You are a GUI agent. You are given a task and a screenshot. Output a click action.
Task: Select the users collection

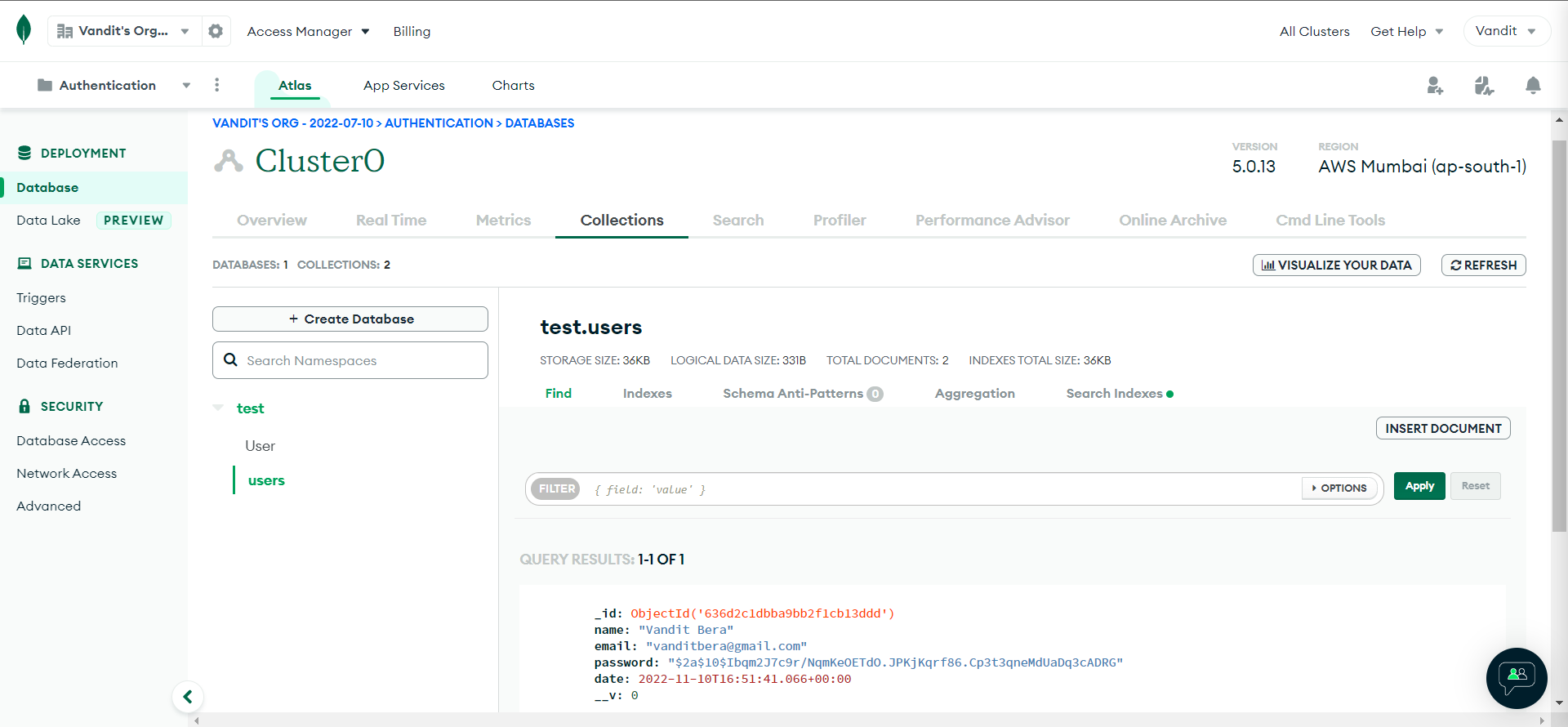(x=266, y=480)
